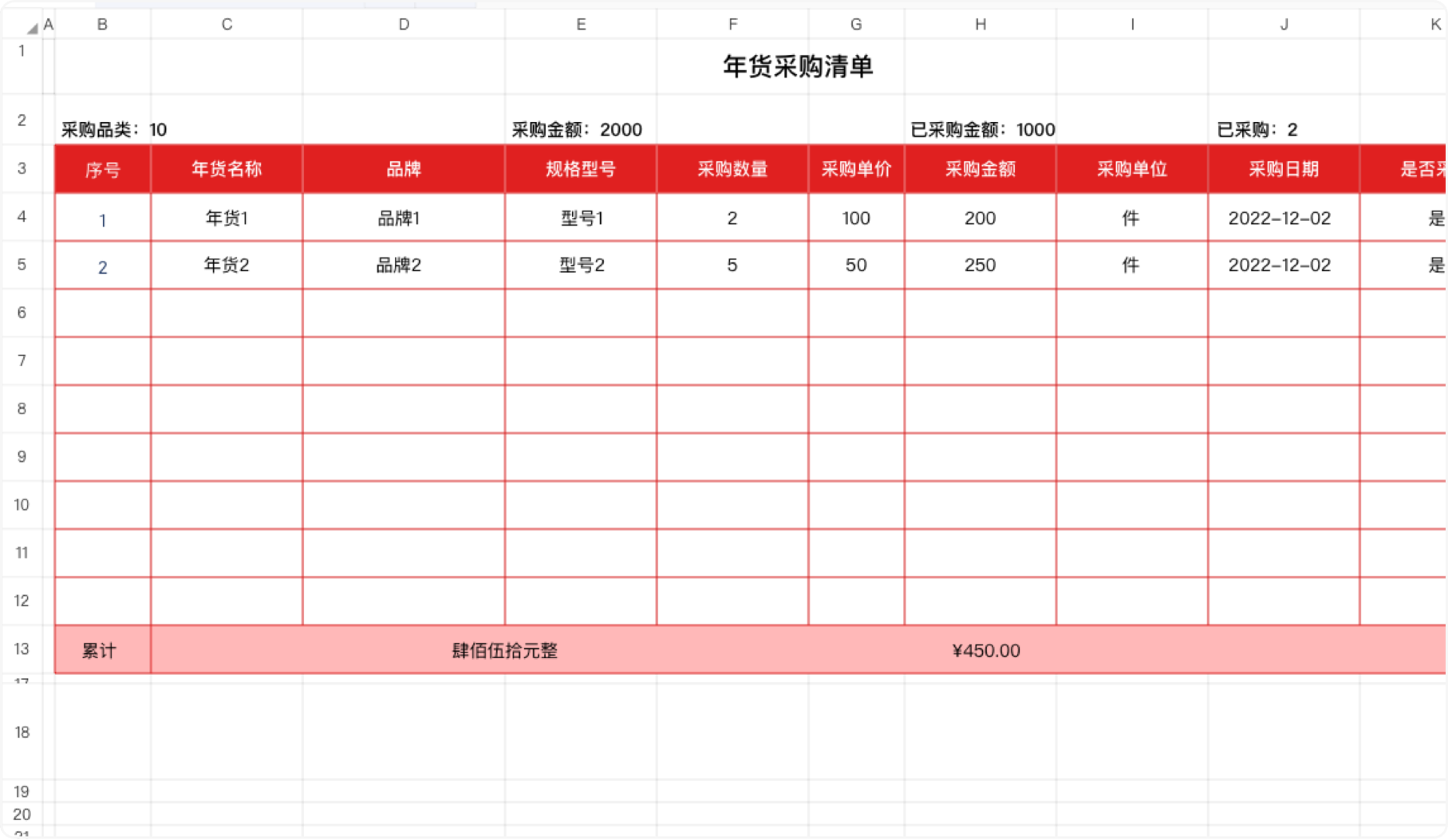Image resolution: width=1448 pixels, height=840 pixels.
Task: Select the column G header
Action: coord(856,25)
